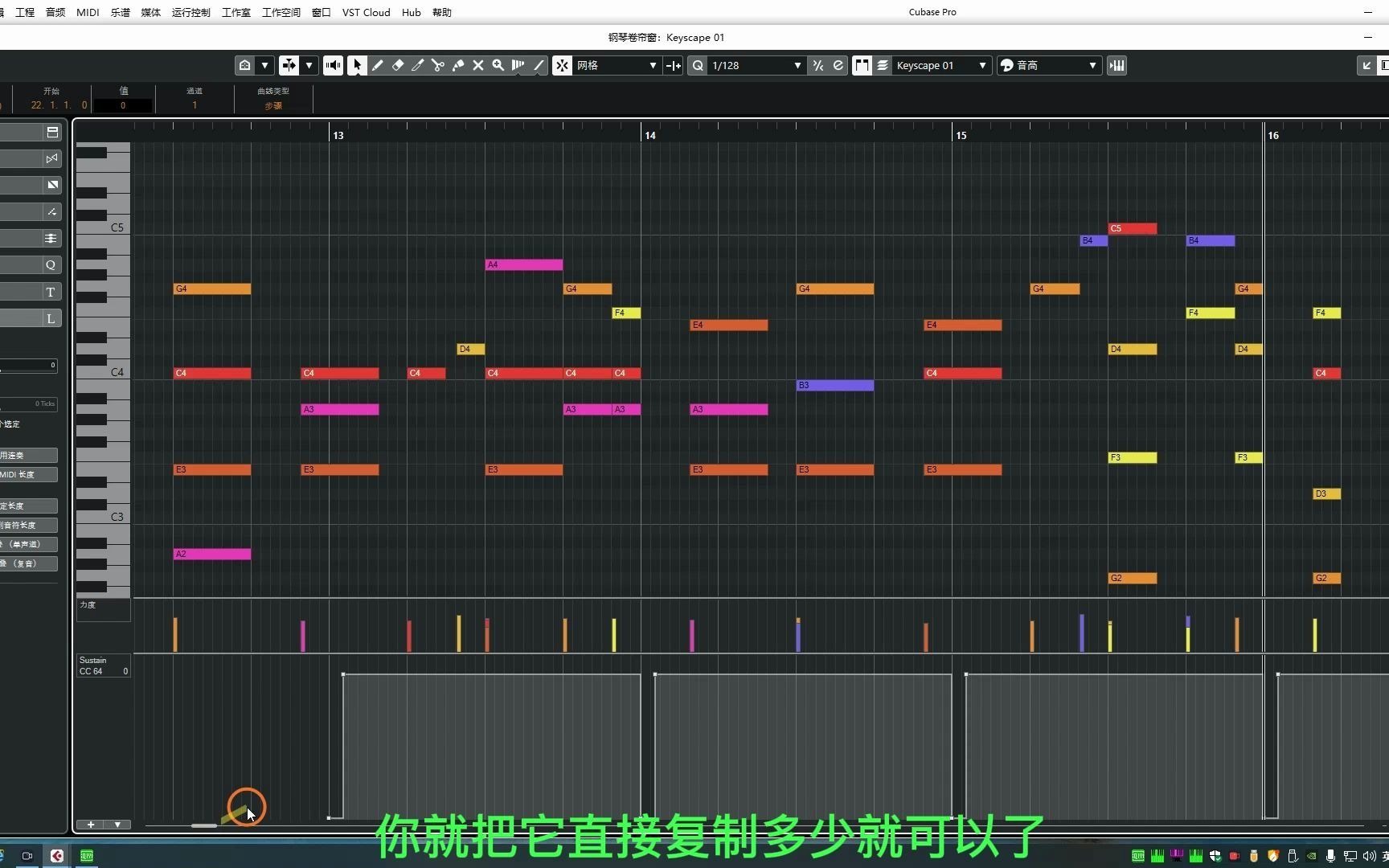1389x868 pixels.
Task: Edit the 值 value field showing 0
Action: (123, 105)
